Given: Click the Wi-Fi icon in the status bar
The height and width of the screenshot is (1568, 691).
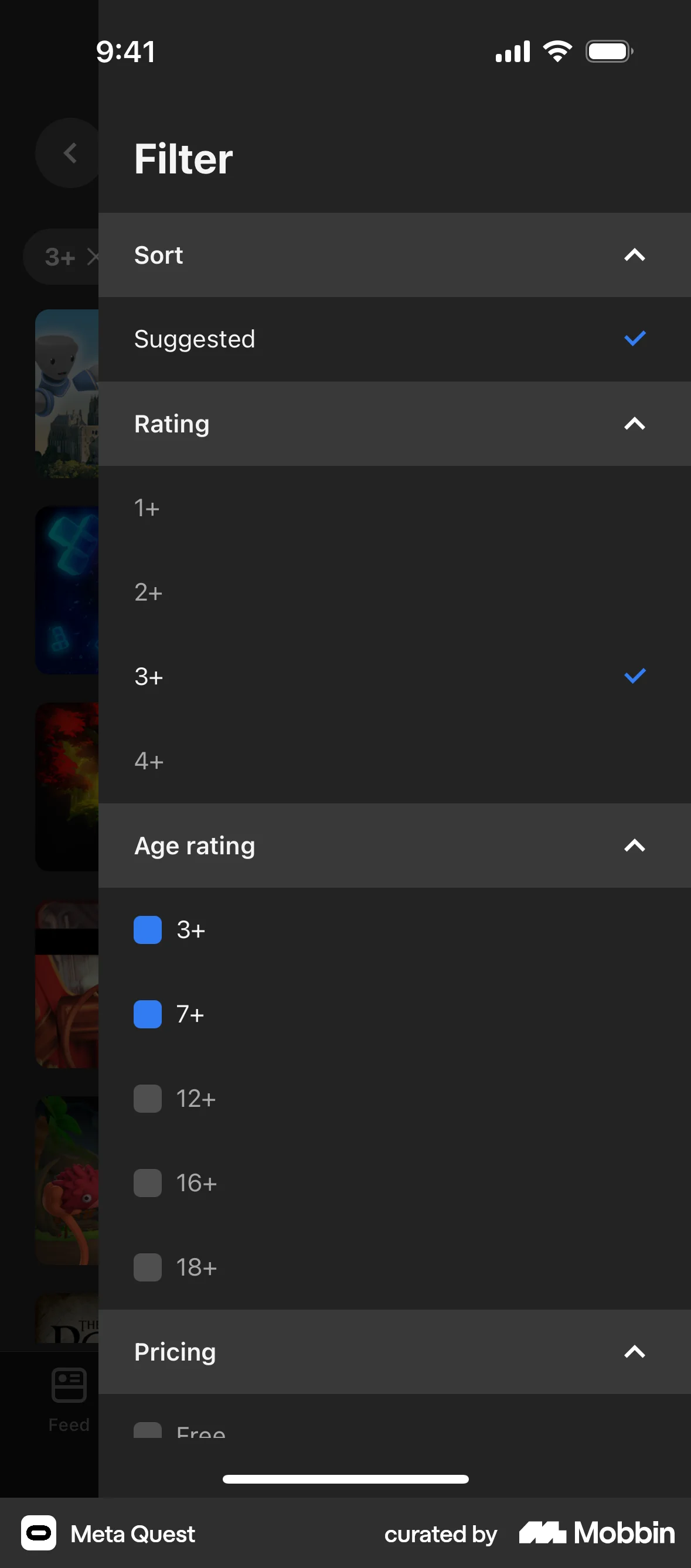Looking at the screenshot, I should coord(556,51).
